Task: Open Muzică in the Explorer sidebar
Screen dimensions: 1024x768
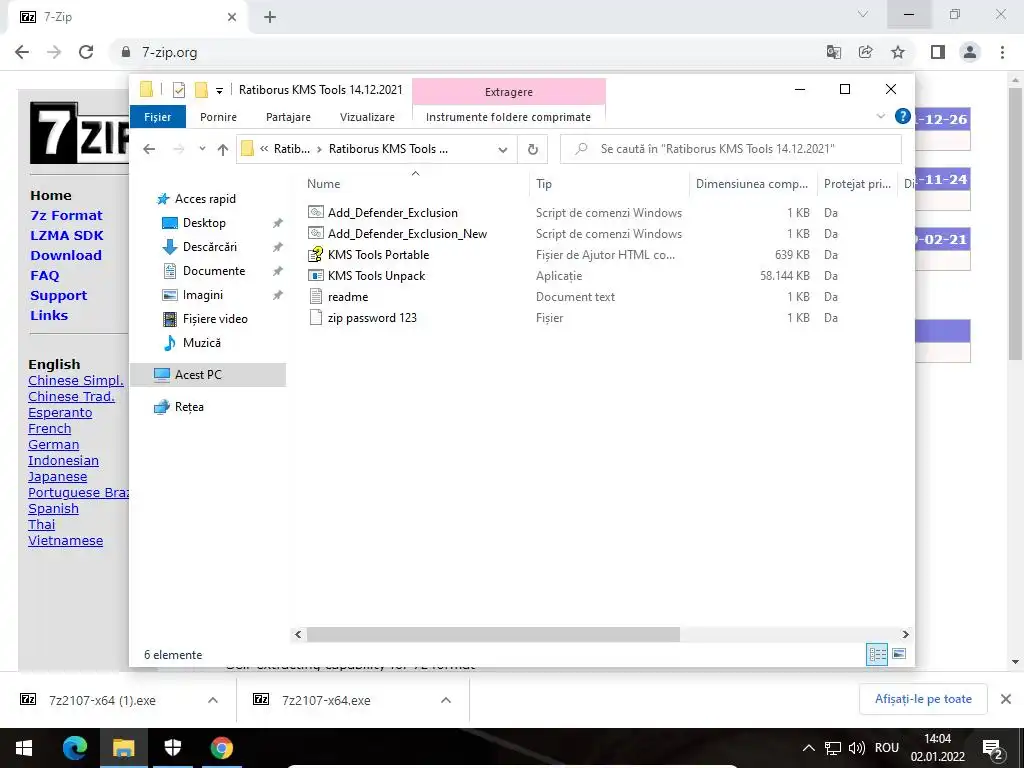Action: point(202,343)
